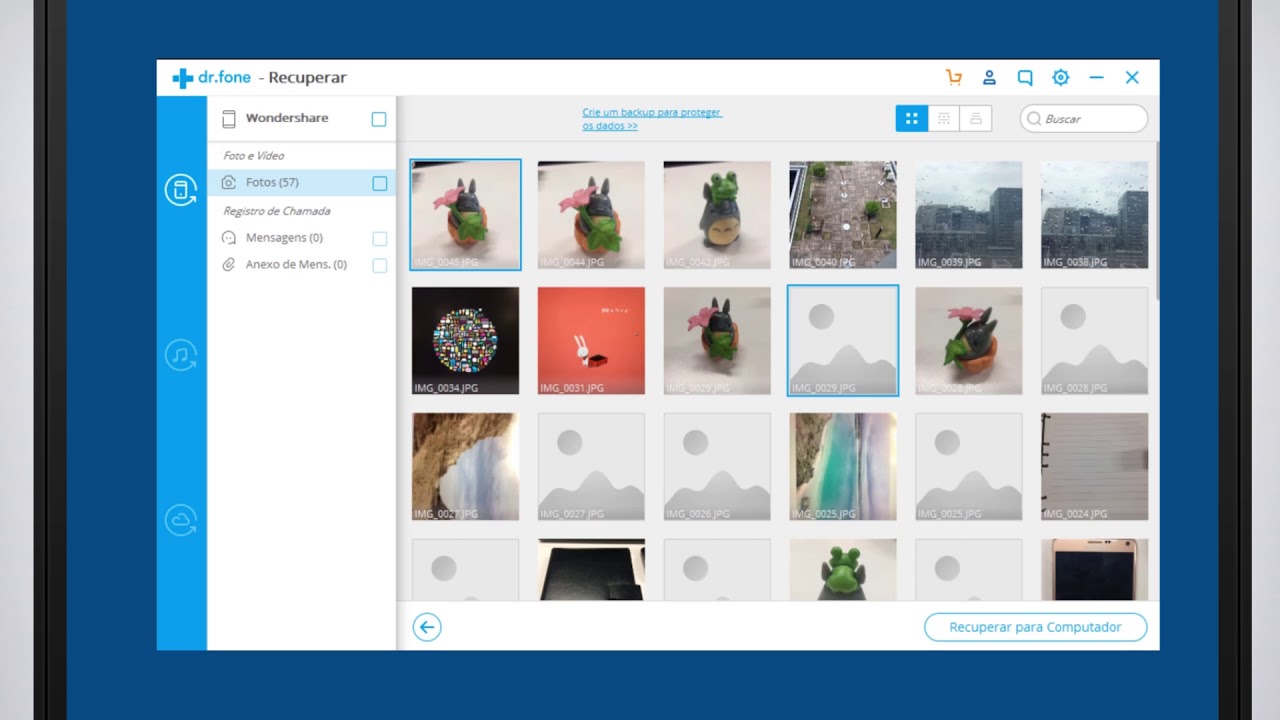
Task: Select the IMG_0038.JPG thumbnail
Action: (1095, 215)
